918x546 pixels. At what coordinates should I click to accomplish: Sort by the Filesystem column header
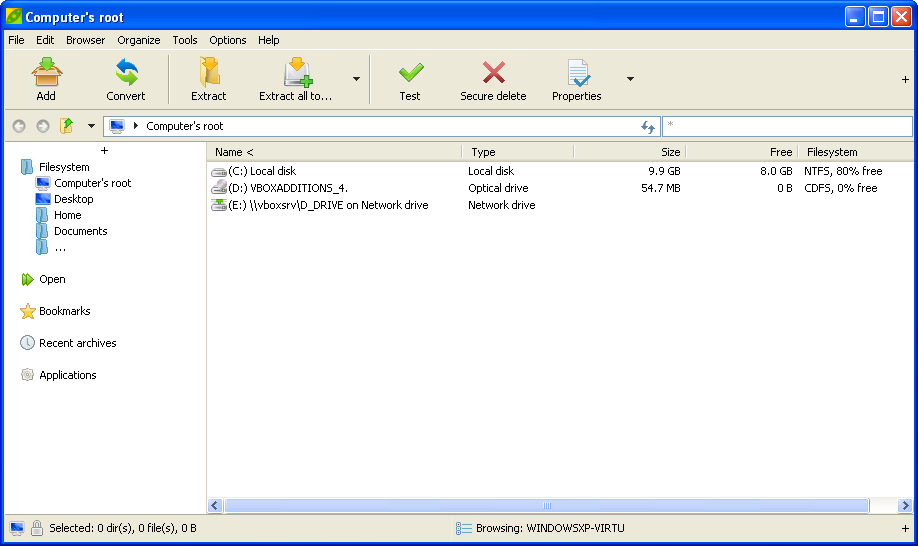tap(856, 152)
